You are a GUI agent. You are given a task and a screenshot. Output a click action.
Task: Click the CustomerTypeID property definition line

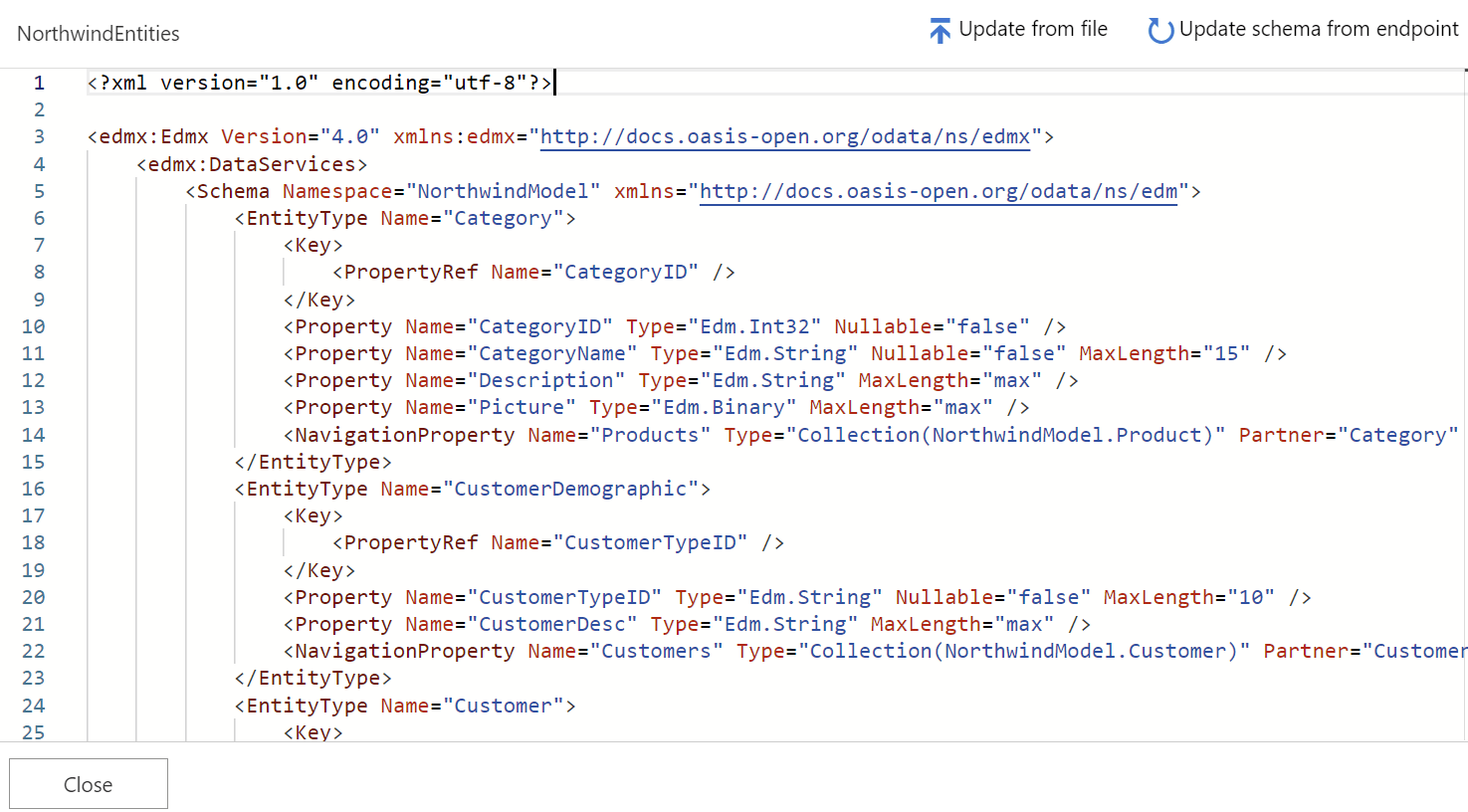[797, 597]
